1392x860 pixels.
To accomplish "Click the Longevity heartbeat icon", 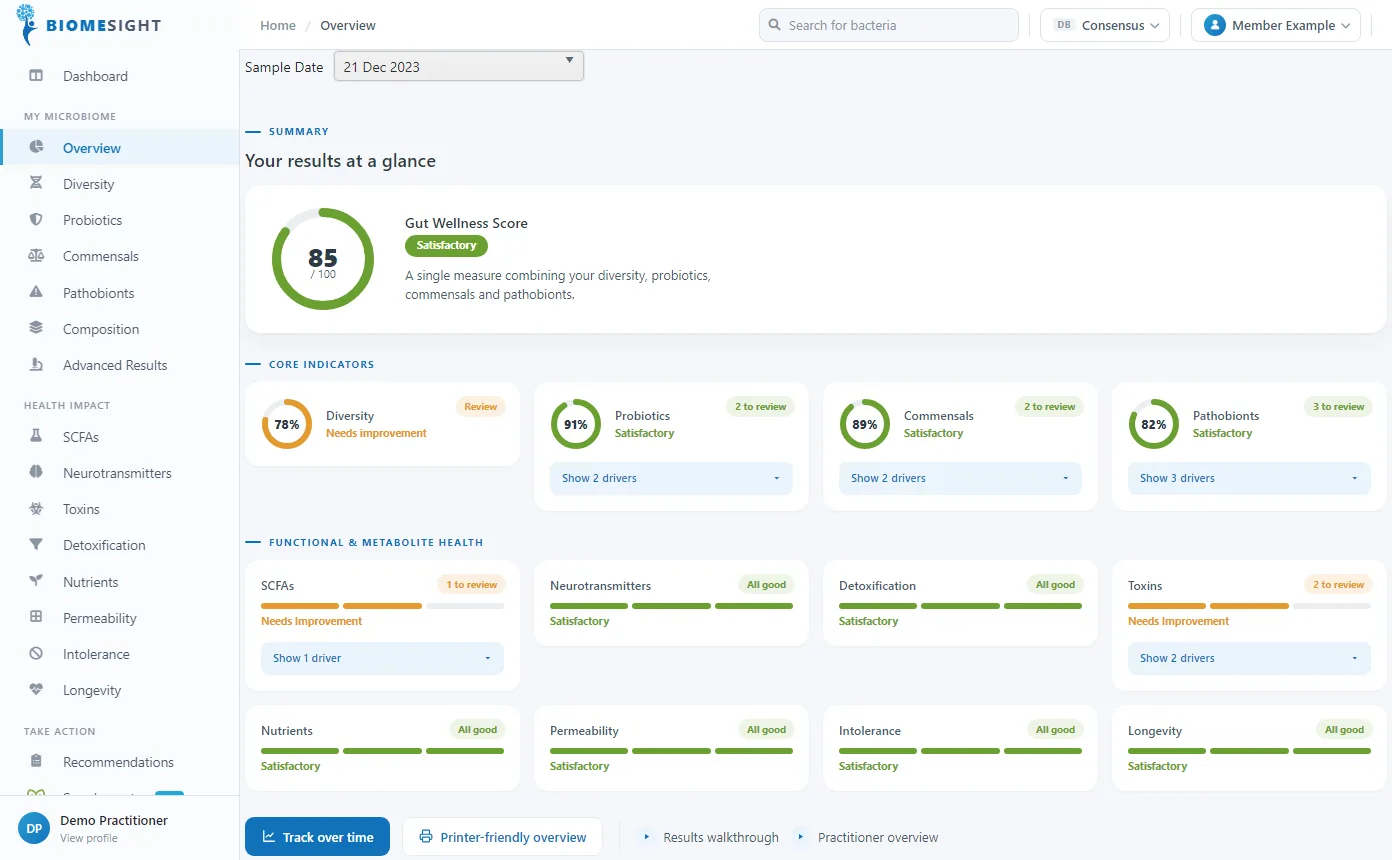I will pyautogui.click(x=36, y=690).
